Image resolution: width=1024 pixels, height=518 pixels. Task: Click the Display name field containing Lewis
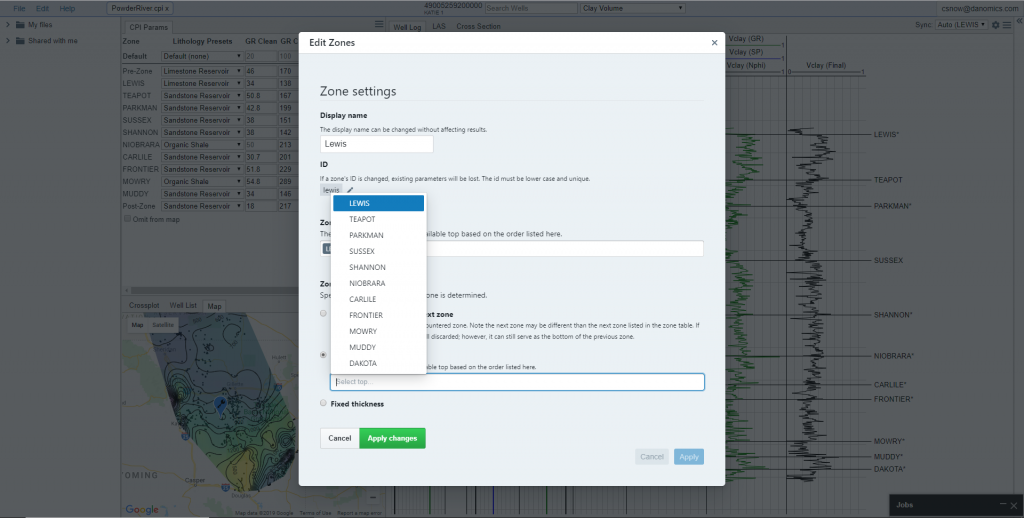pos(377,144)
